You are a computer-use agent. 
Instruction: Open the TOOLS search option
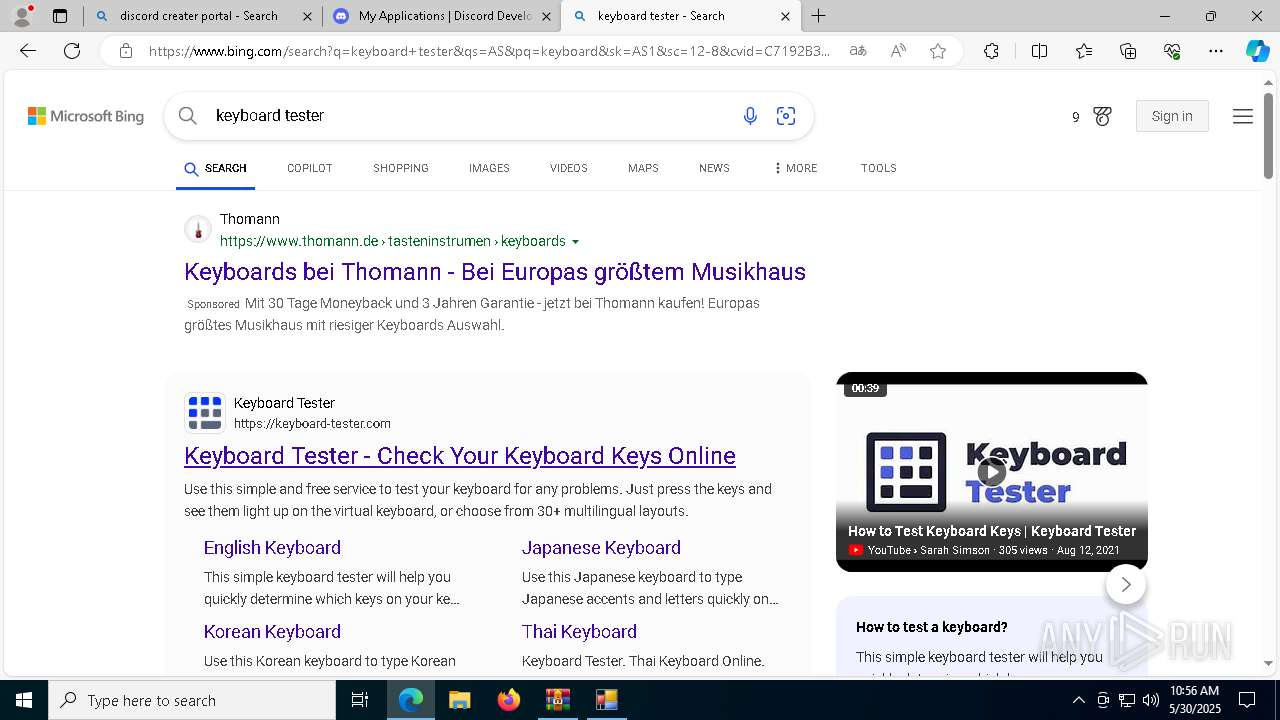[x=879, y=168]
